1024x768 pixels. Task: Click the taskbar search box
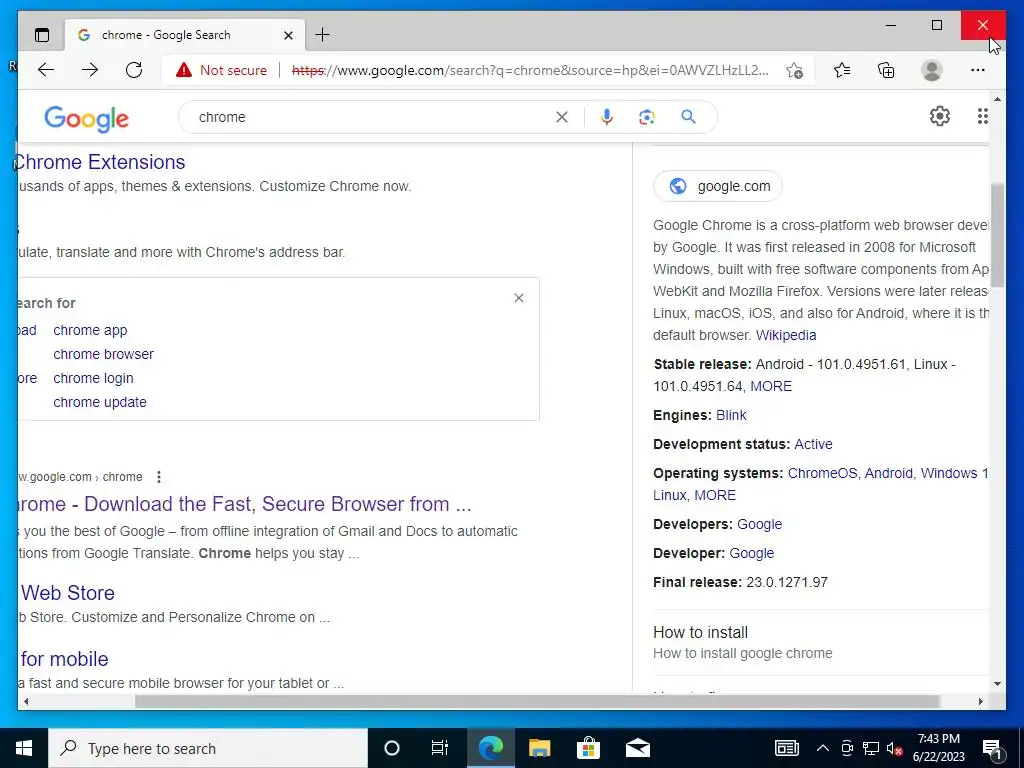208,748
